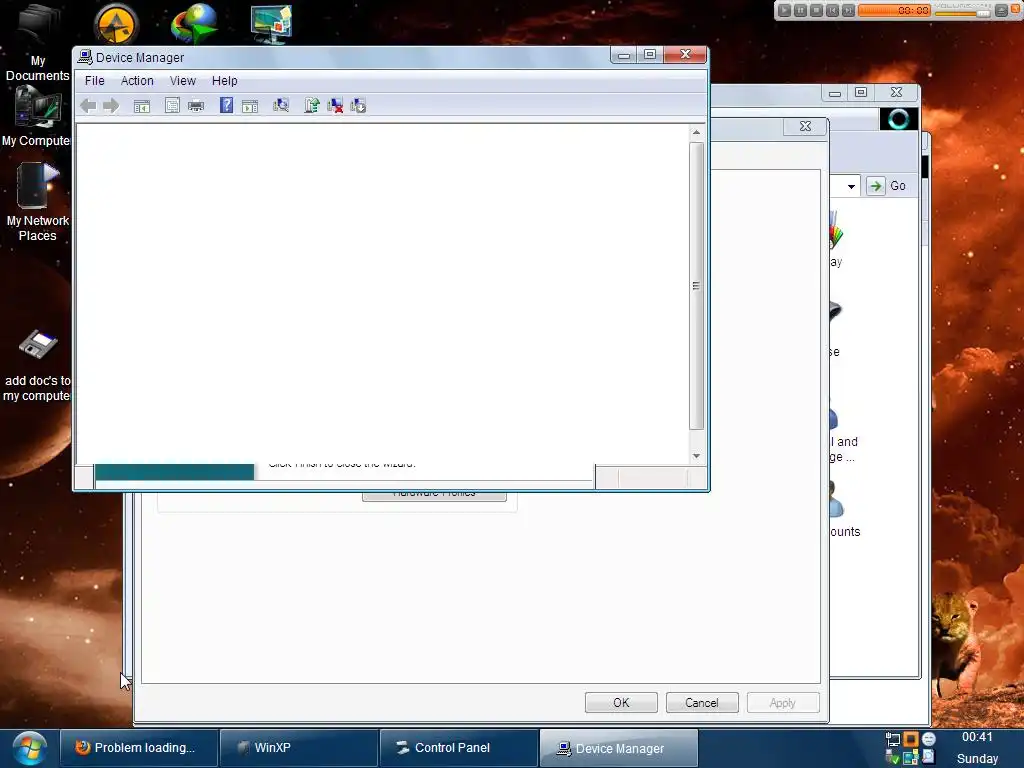The image size is (1024, 768).
Task: Toggle show/hide console tree icon
Action: 142,106
